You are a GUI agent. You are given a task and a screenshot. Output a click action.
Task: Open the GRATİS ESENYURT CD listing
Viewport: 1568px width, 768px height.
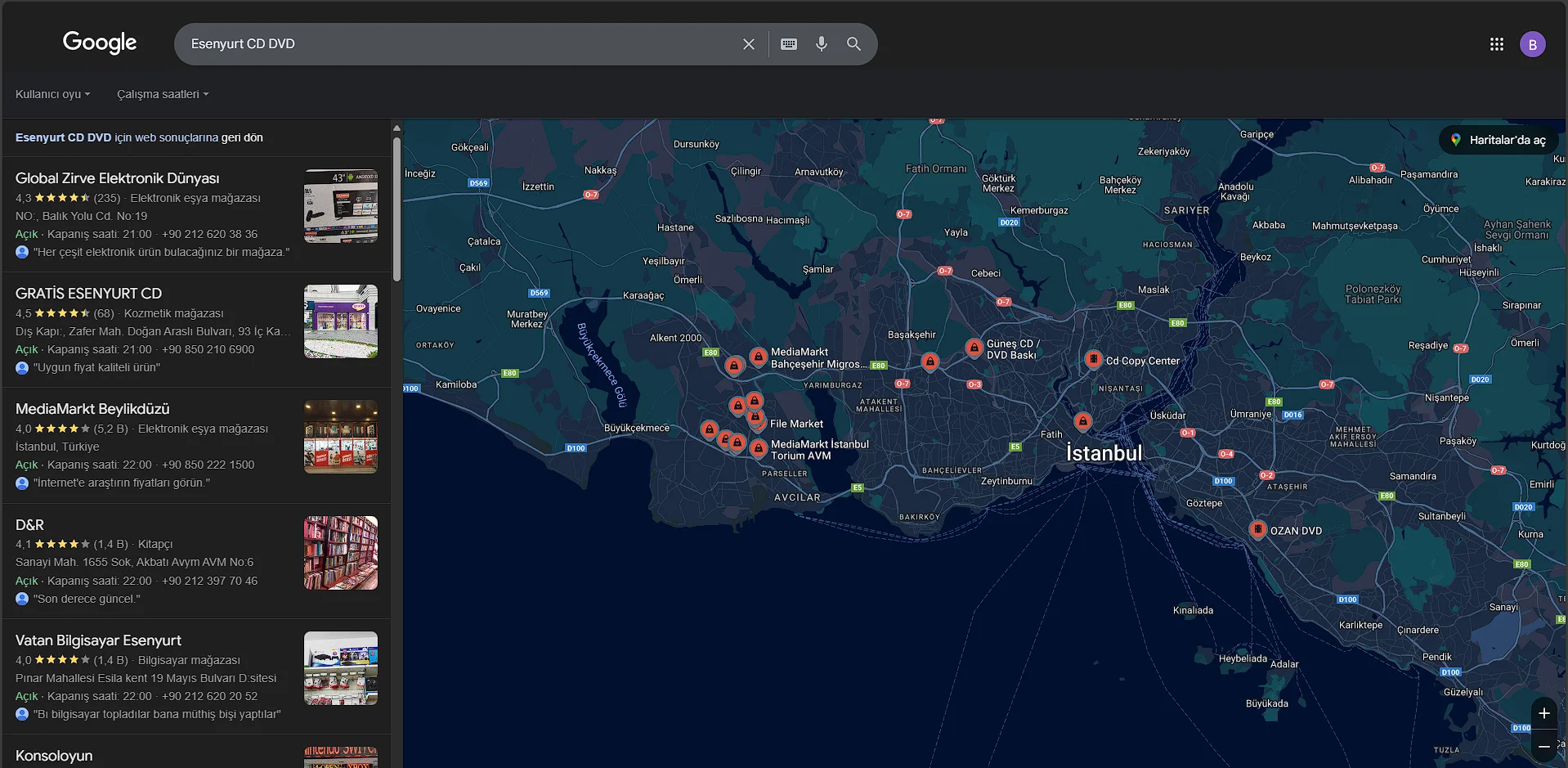[x=88, y=294]
